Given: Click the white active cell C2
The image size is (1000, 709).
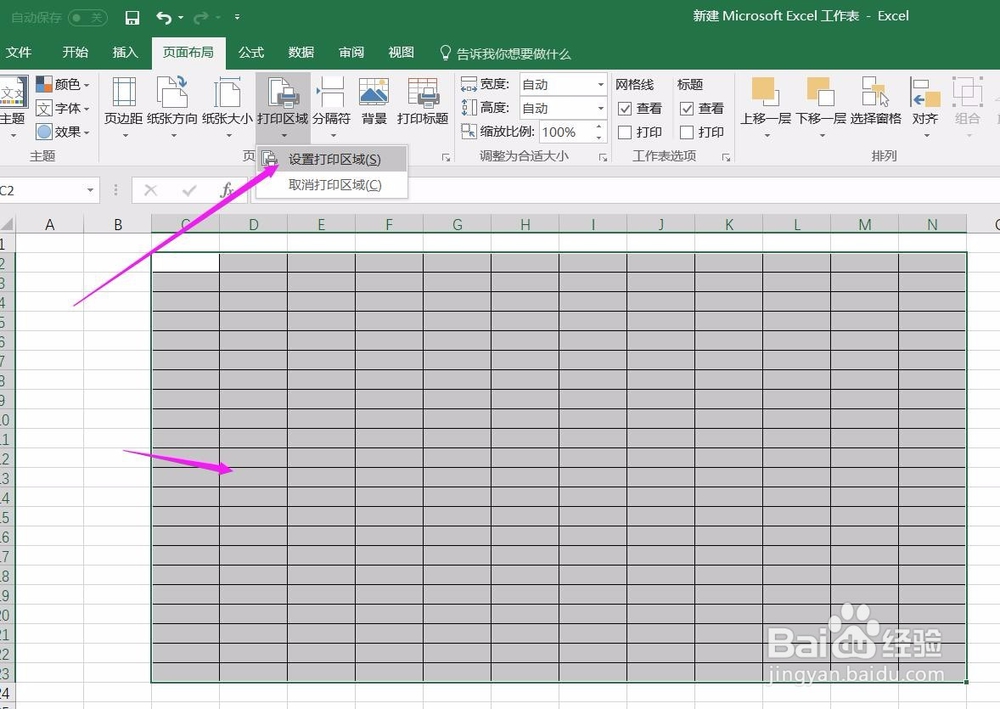Looking at the screenshot, I should (x=185, y=263).
